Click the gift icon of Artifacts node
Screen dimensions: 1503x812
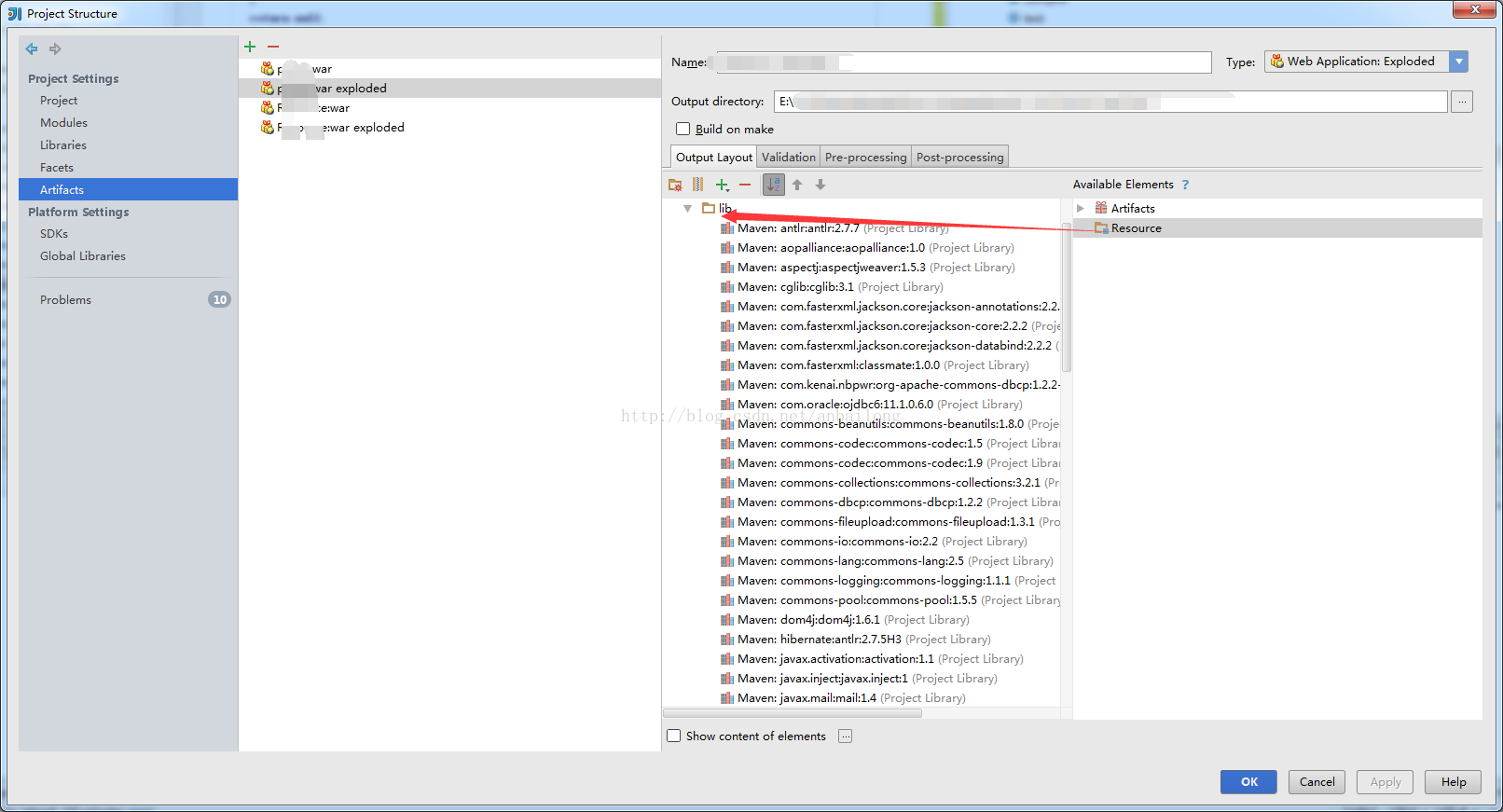tap(1101, 208)
